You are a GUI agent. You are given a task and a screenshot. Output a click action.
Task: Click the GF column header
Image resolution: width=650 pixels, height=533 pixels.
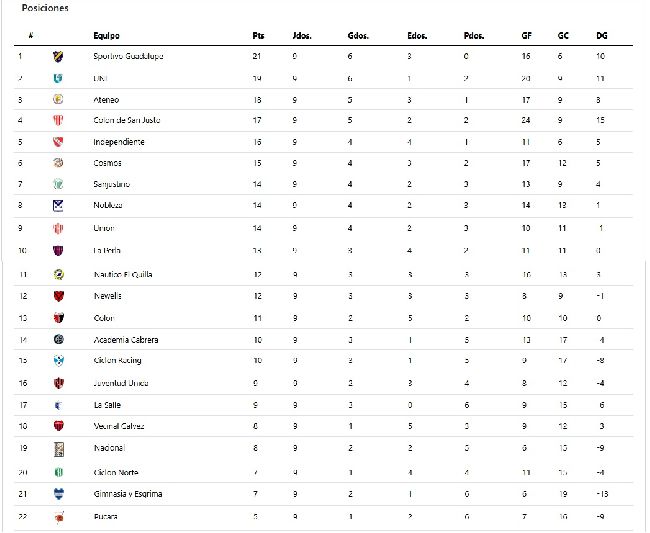(526, 36)
